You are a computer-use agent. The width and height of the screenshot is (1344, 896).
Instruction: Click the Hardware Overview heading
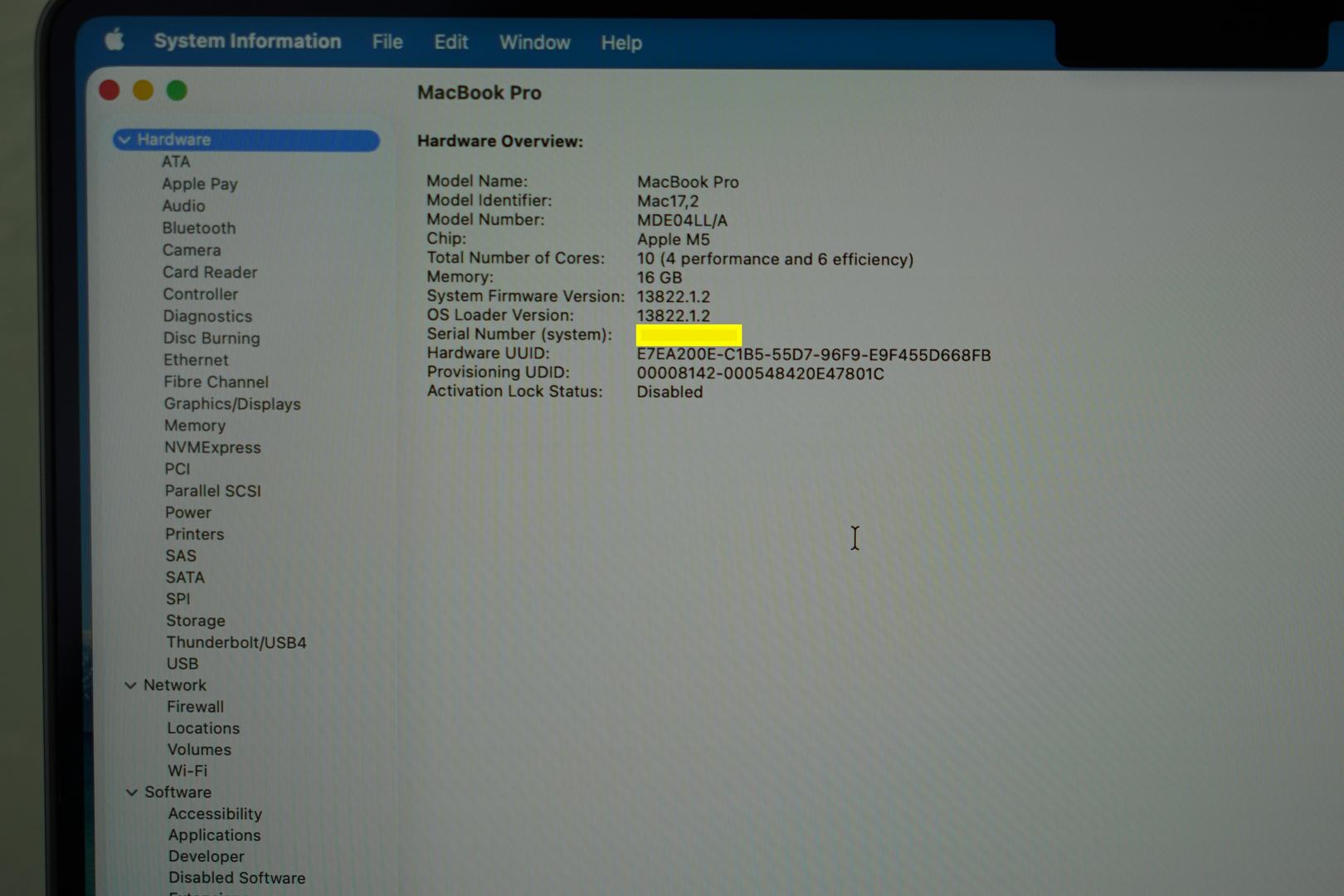(500, 141)
